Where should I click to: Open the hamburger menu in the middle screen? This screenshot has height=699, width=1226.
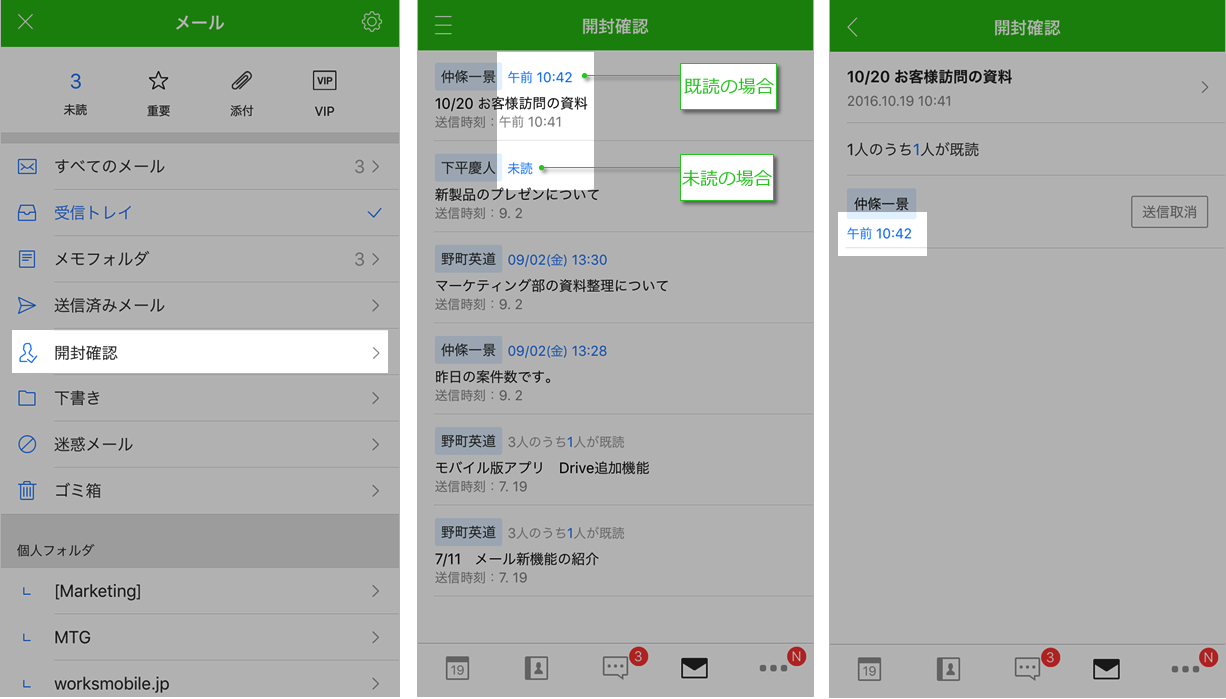[x=443, y=26]
